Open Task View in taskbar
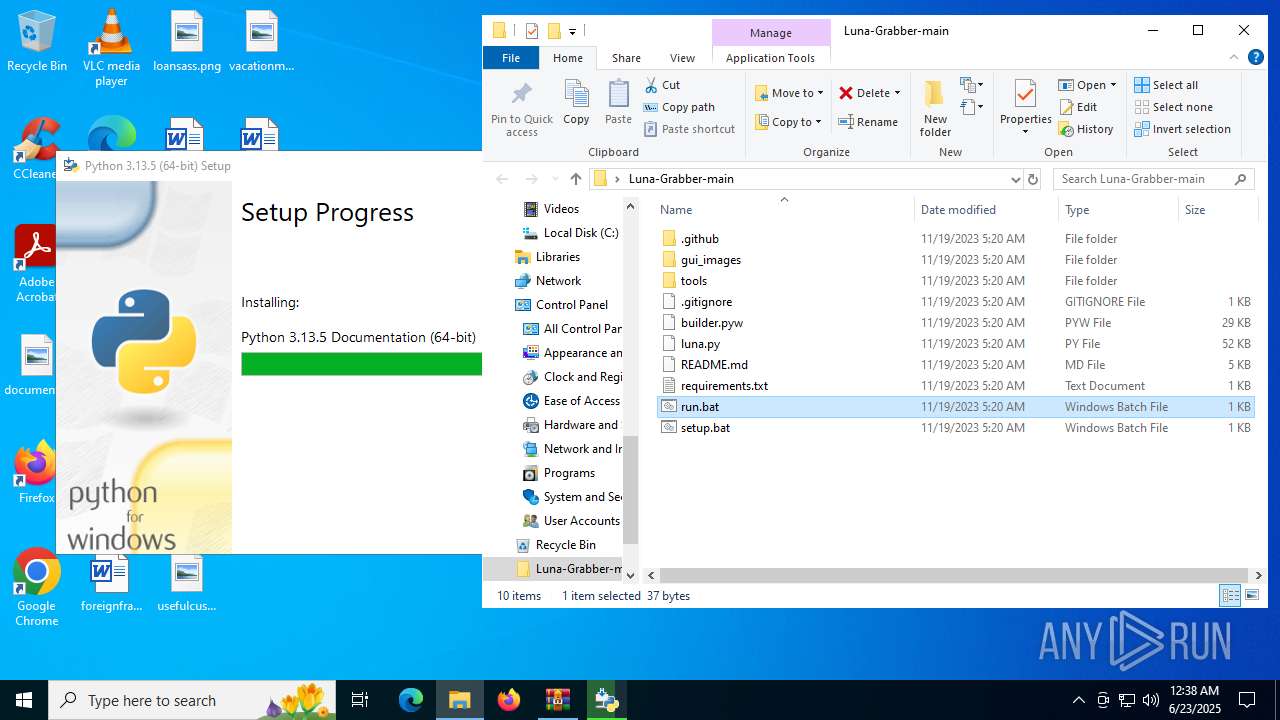 pyautogui.click(x=360, y=700)
